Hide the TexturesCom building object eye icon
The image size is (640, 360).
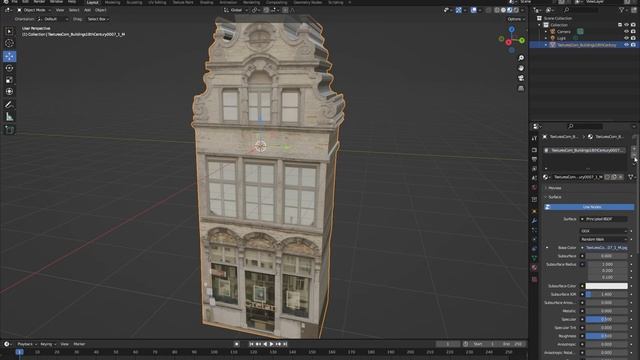pos(627,45)
